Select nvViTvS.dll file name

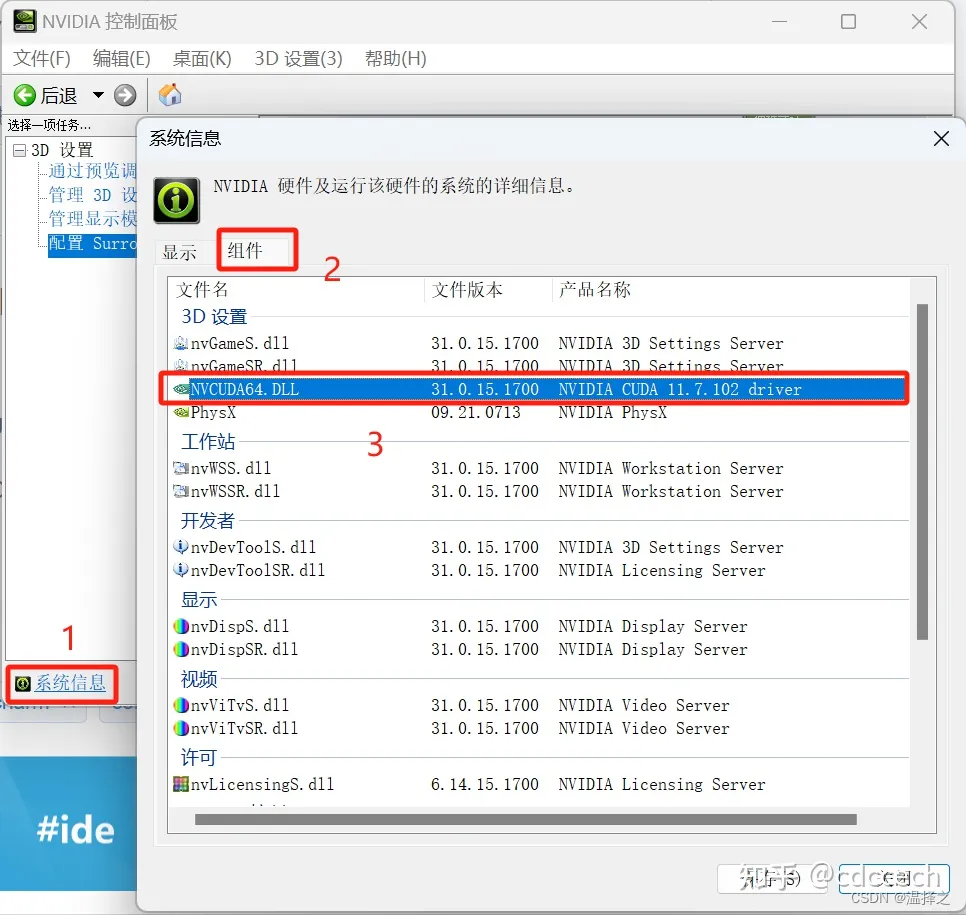pyautogui.click(x=240, y=705)
